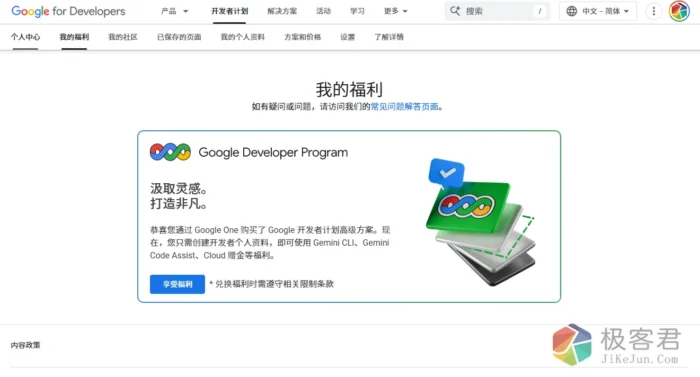Open the Google for Developers home logo
700x377 pixels.
pyautogui.click(x=68, y=11)
